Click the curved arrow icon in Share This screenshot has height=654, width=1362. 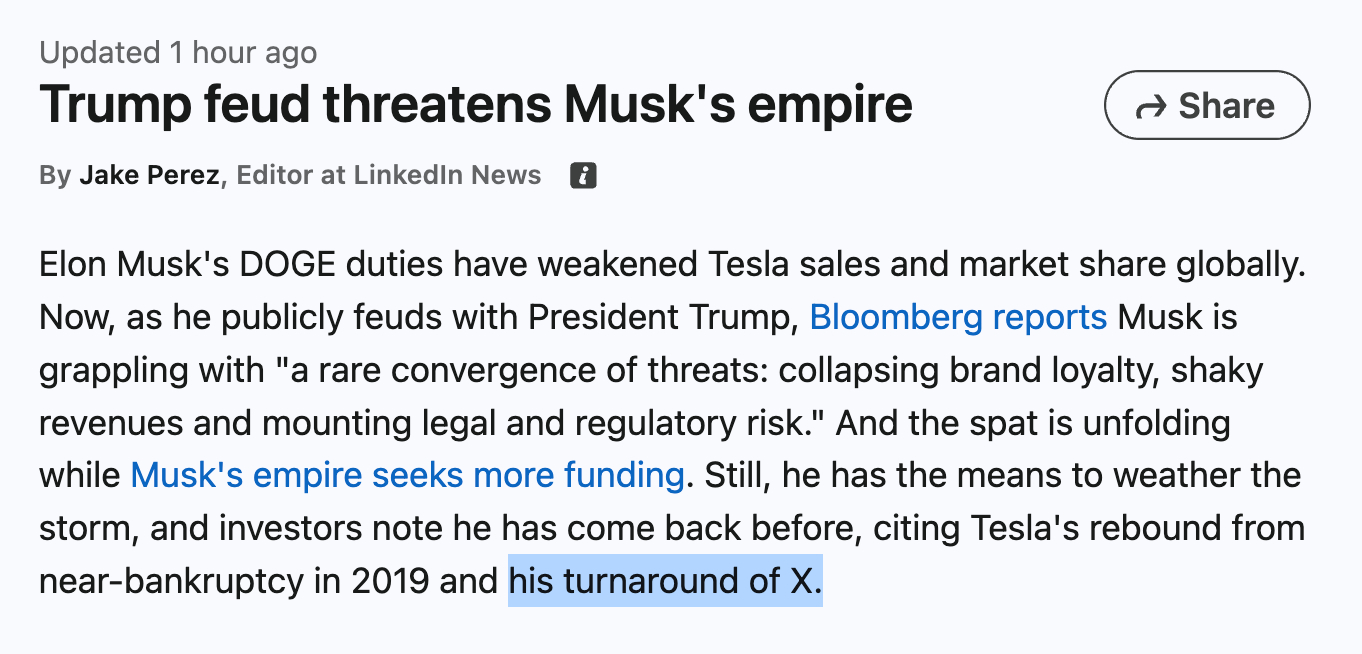tap(1153, 107)
